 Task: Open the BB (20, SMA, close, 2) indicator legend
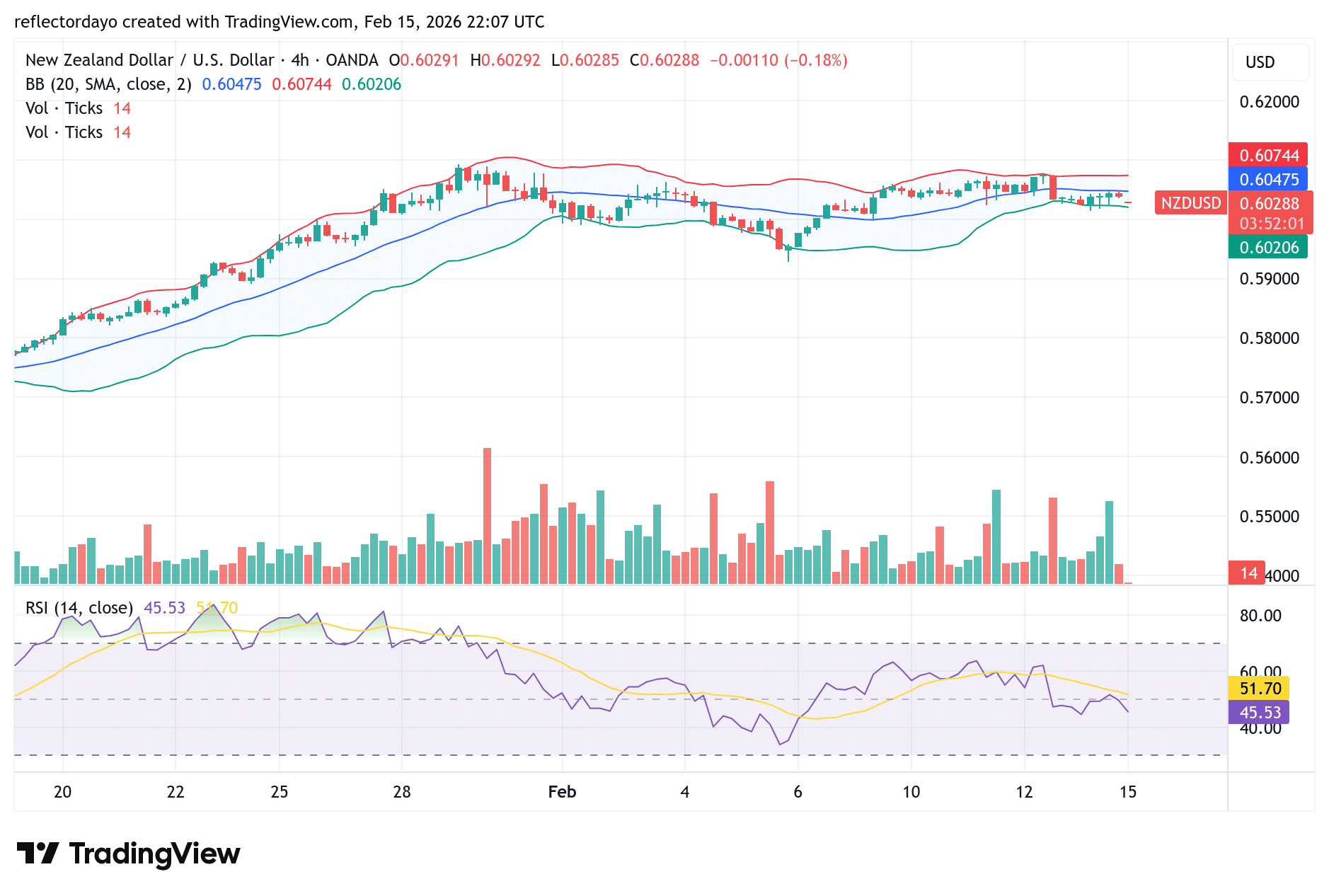click(x=106, y=84)
